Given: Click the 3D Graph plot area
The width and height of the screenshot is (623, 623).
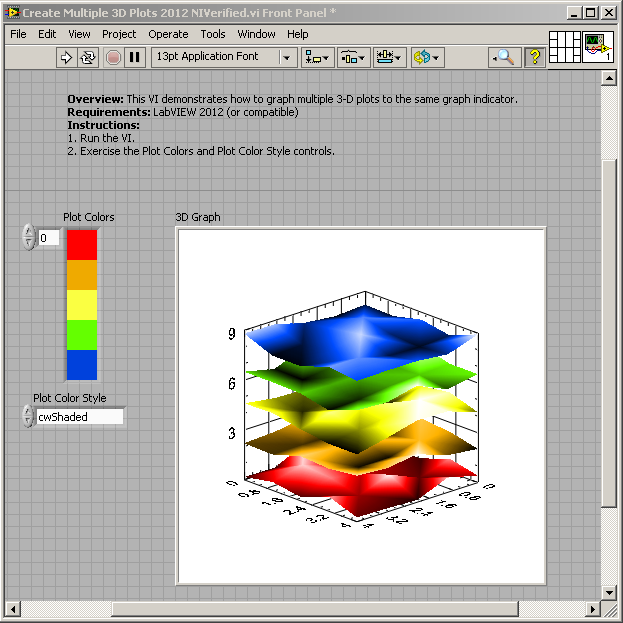Looking at the screenshot, I should click(x=361, y=406).
